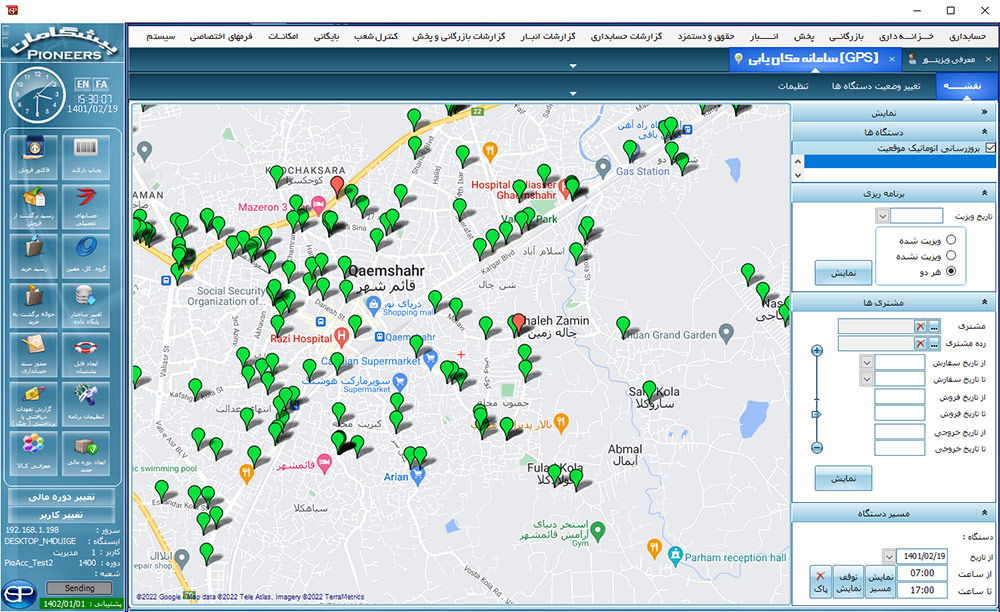Click the توقف نمایش button
1000x612 pixels.
coord(849,582)
